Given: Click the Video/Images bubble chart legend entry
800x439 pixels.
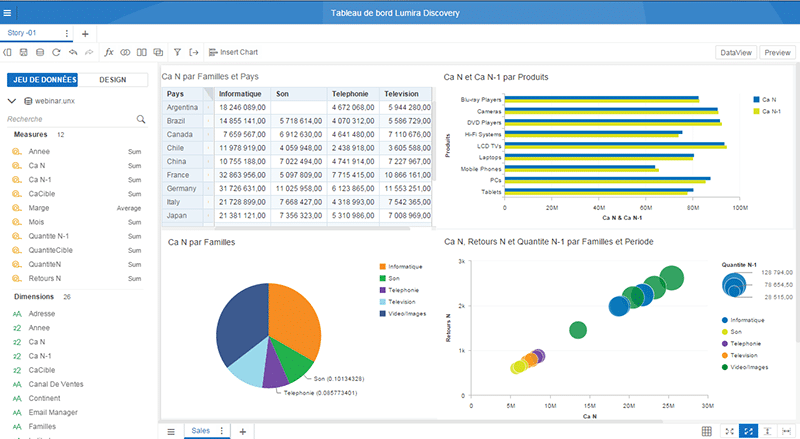Looking at the screenshot, I should point(745,367).
